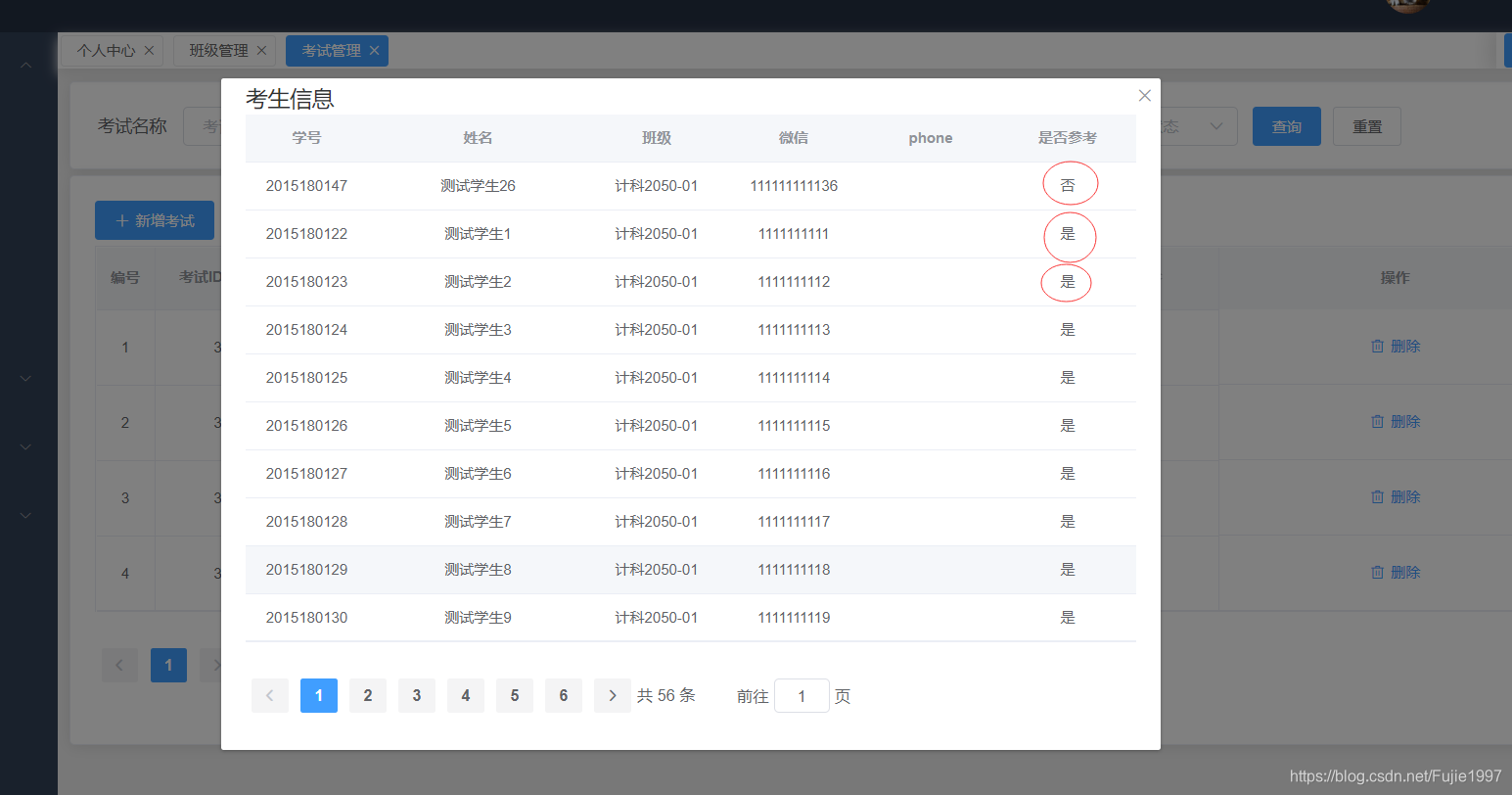1512x795 pixels.
Task: Click the 学号 column header
Action: (306, 138)
